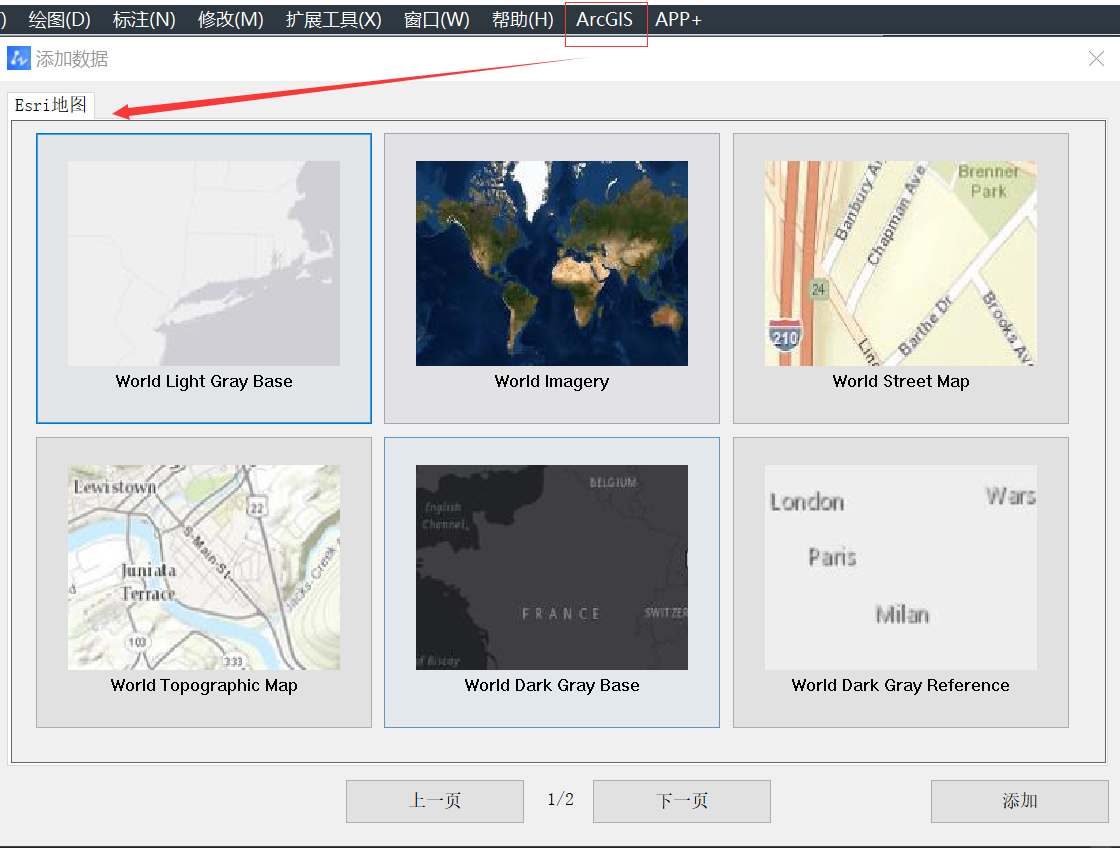Click the 添加数据 dialog app icon
Screen dimensions: 1120x848
[19, 59]
